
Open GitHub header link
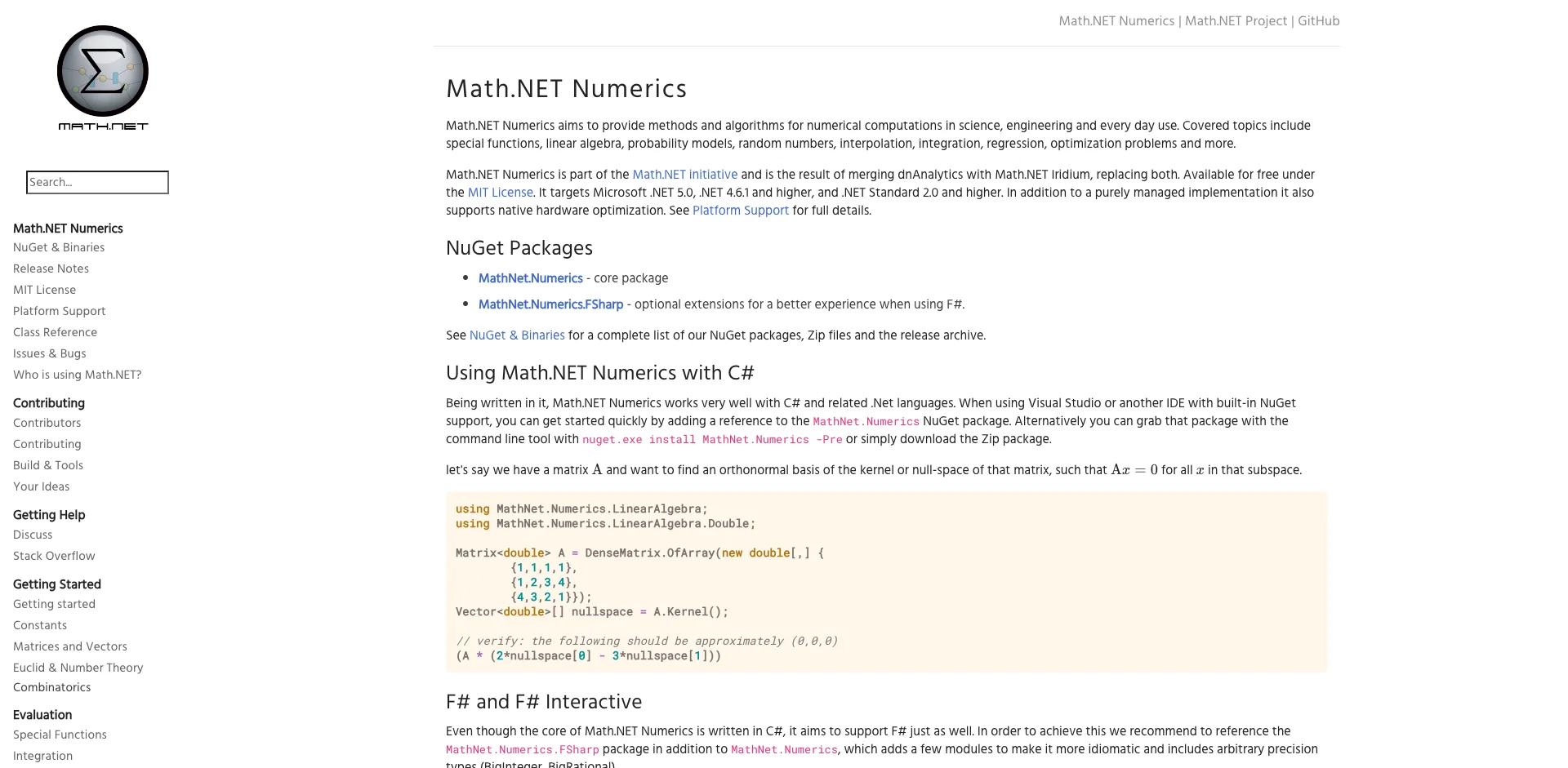1319,21
